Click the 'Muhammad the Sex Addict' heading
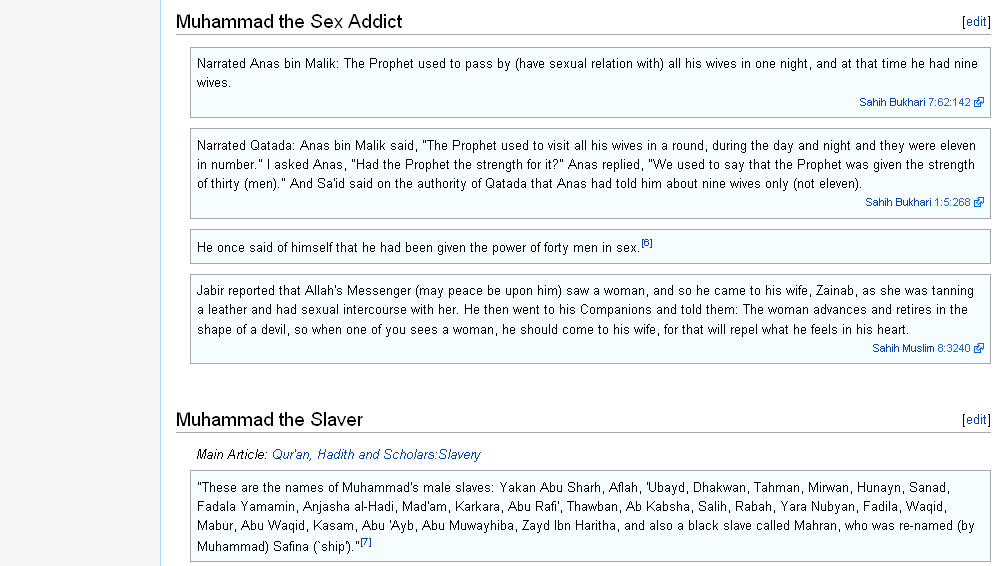 [x=289, y=22]
